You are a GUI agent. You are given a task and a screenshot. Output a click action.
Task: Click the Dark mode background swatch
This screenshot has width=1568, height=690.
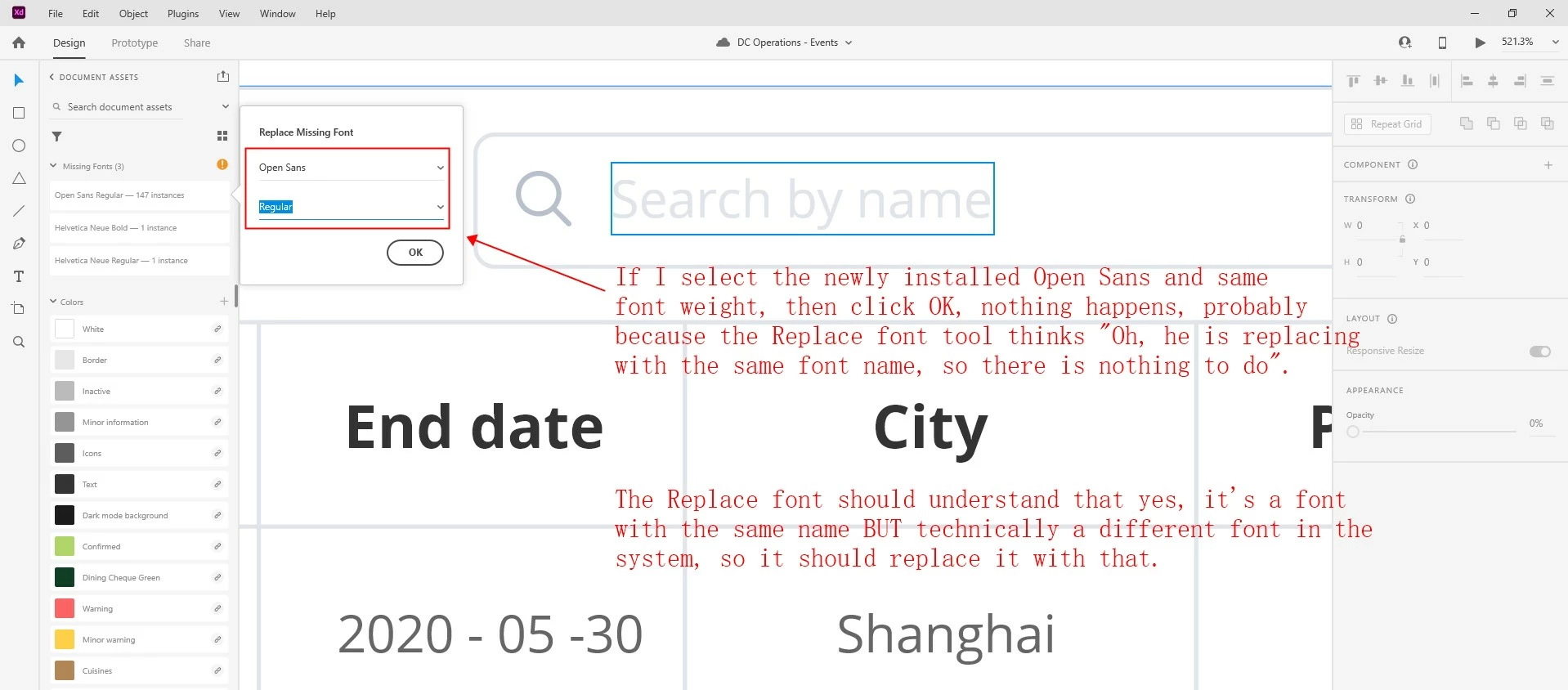pyautogui.click(x=65, y=515)
